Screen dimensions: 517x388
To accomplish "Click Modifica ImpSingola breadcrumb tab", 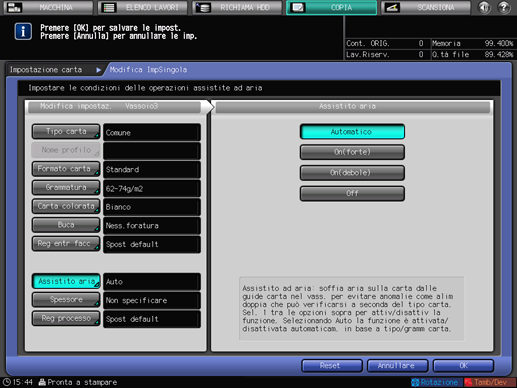I will pos(148,70).
